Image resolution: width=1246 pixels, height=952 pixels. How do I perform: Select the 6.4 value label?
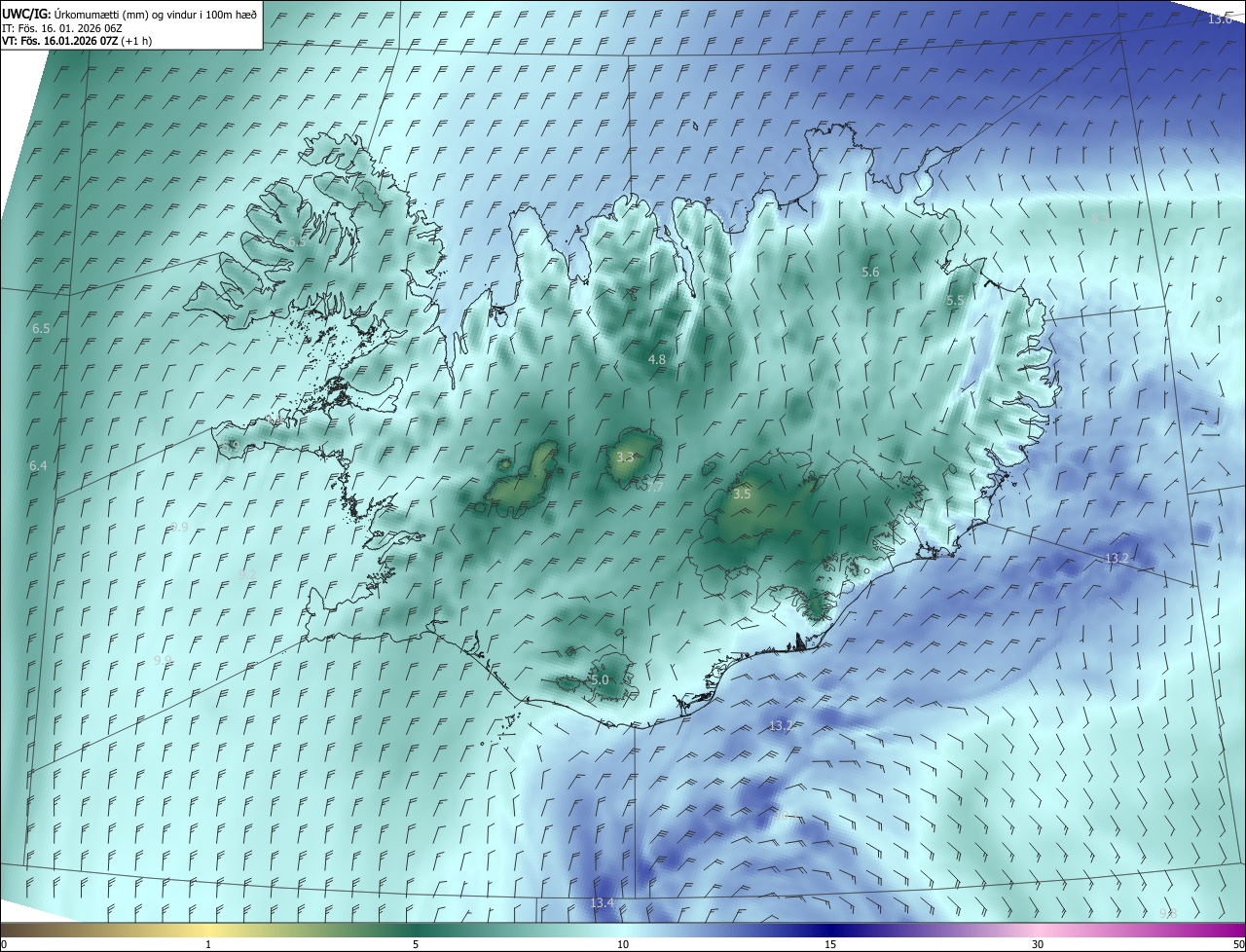point(38,466)
